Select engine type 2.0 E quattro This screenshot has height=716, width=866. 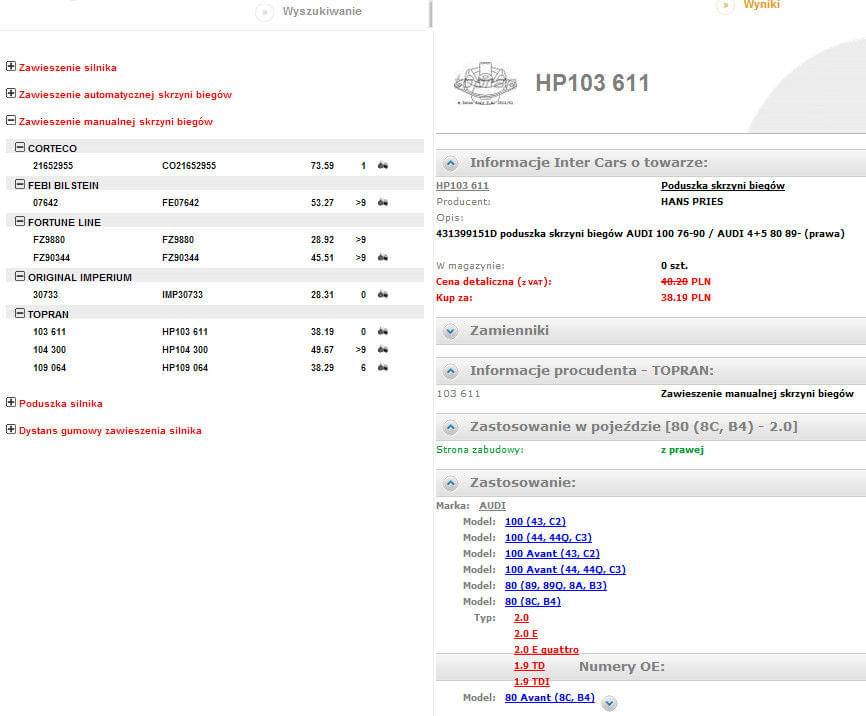pos(546,650)
